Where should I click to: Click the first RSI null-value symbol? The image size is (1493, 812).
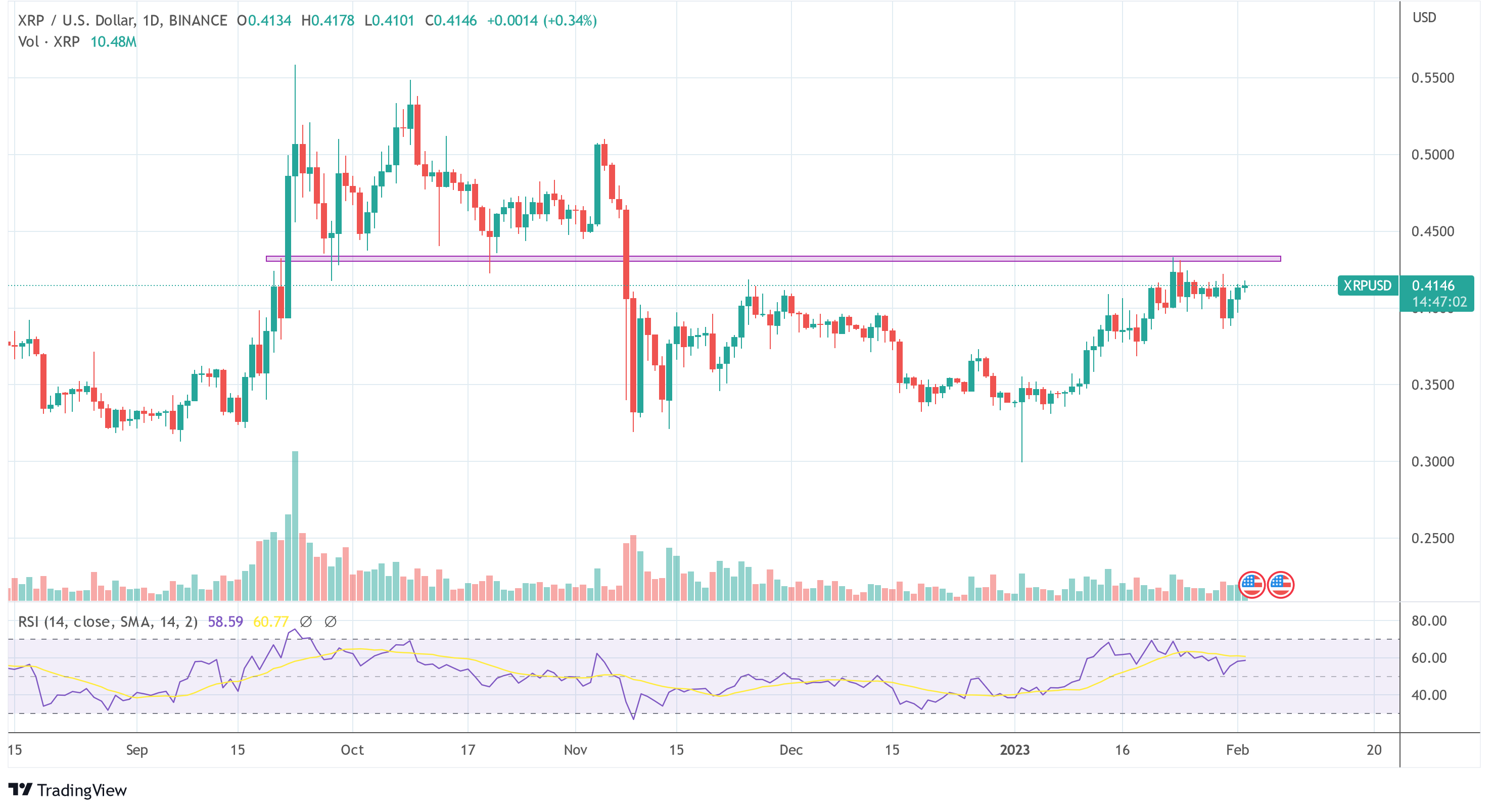[306, 622]
